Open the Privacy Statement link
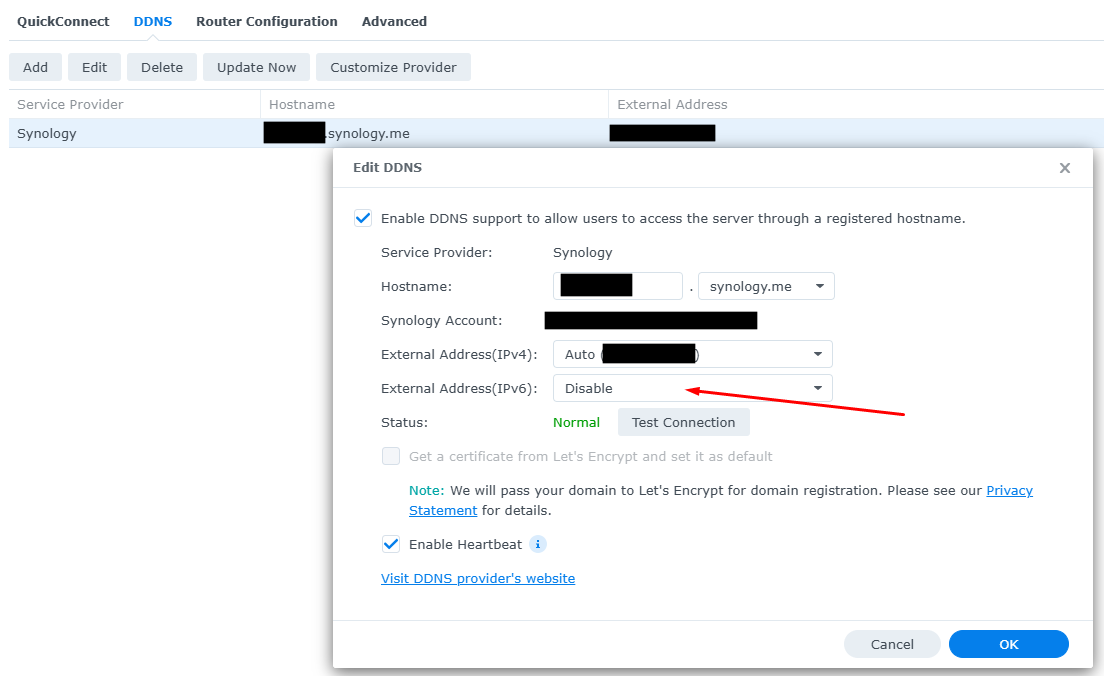 (x=1009, y=491)
